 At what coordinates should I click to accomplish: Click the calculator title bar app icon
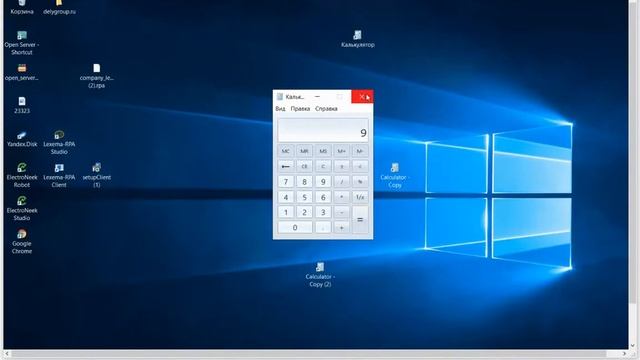coord(280,97)
